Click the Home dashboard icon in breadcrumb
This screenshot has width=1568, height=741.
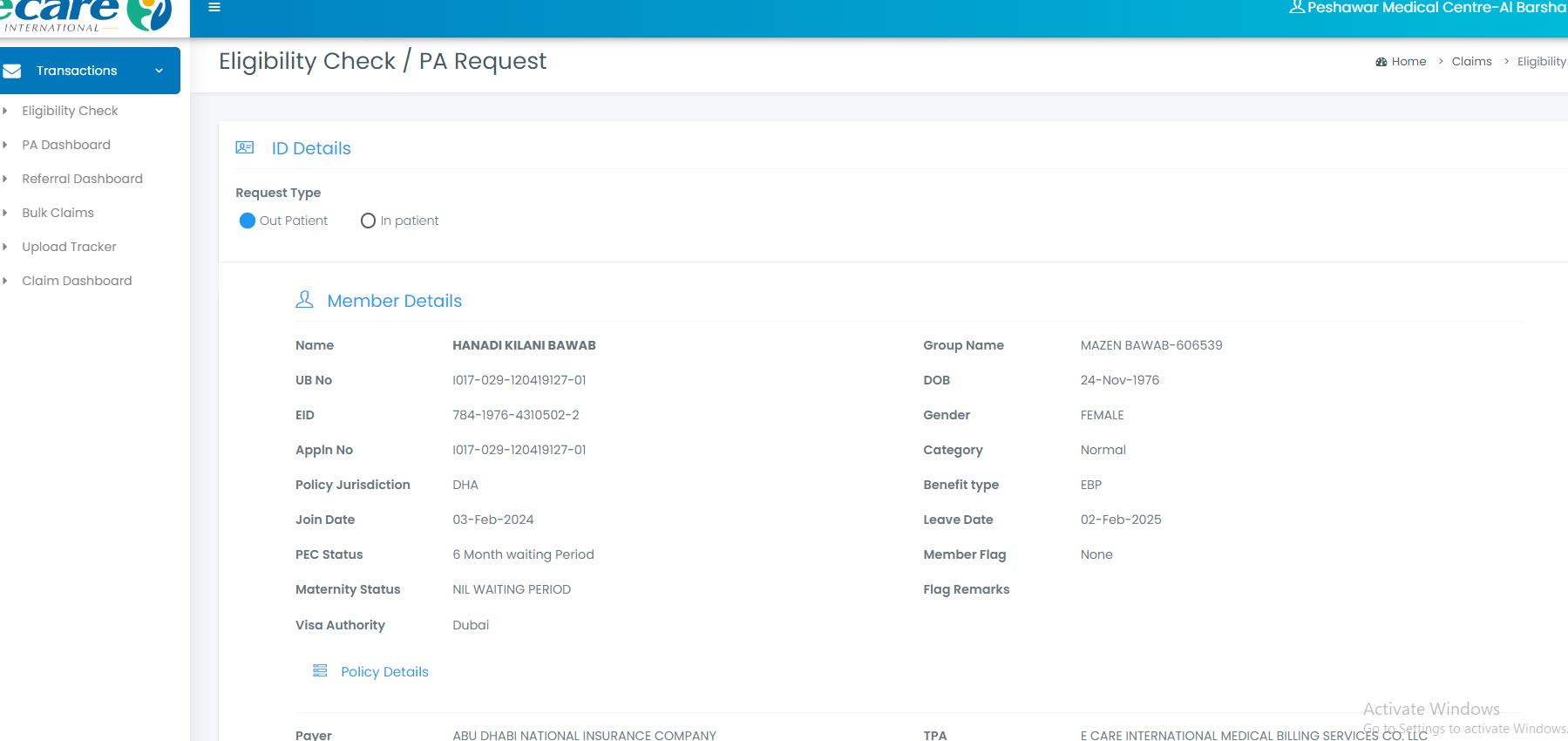[x=1381, y=62]
